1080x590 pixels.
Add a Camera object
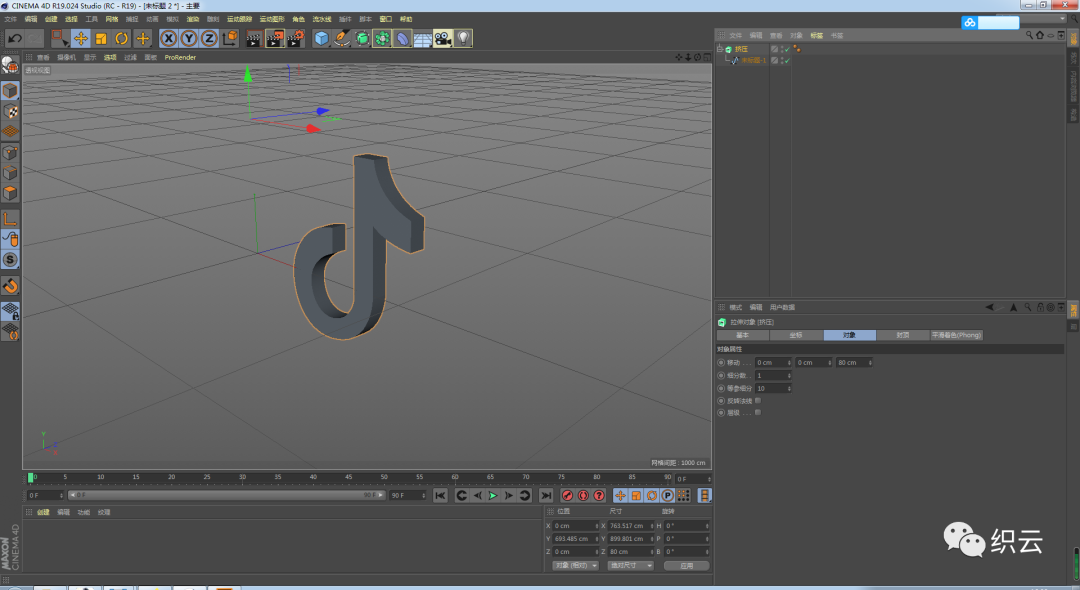(x=443, y=39)
